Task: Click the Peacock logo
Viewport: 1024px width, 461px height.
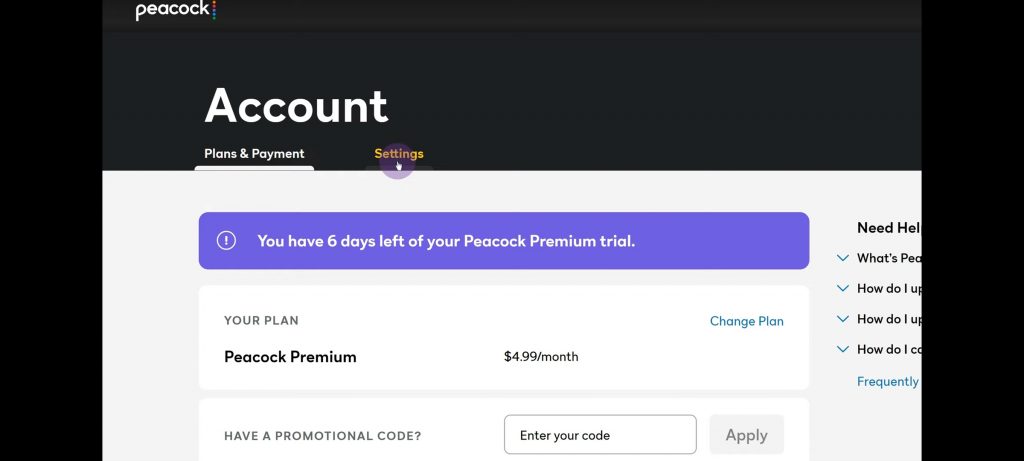Action: click(x=176, y=10)
